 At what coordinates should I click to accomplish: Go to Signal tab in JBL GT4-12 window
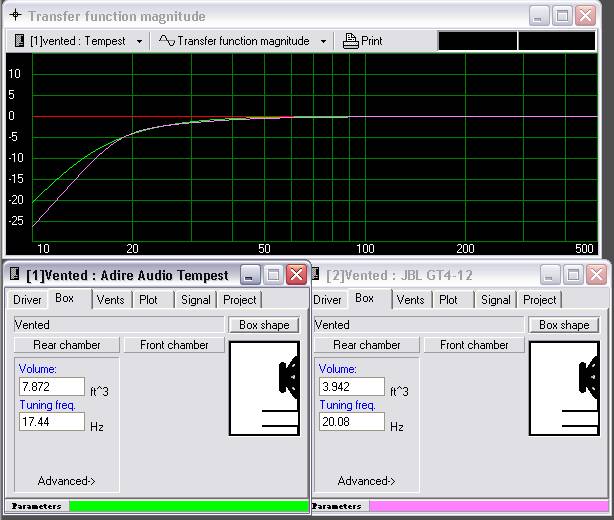pos(495,300)
